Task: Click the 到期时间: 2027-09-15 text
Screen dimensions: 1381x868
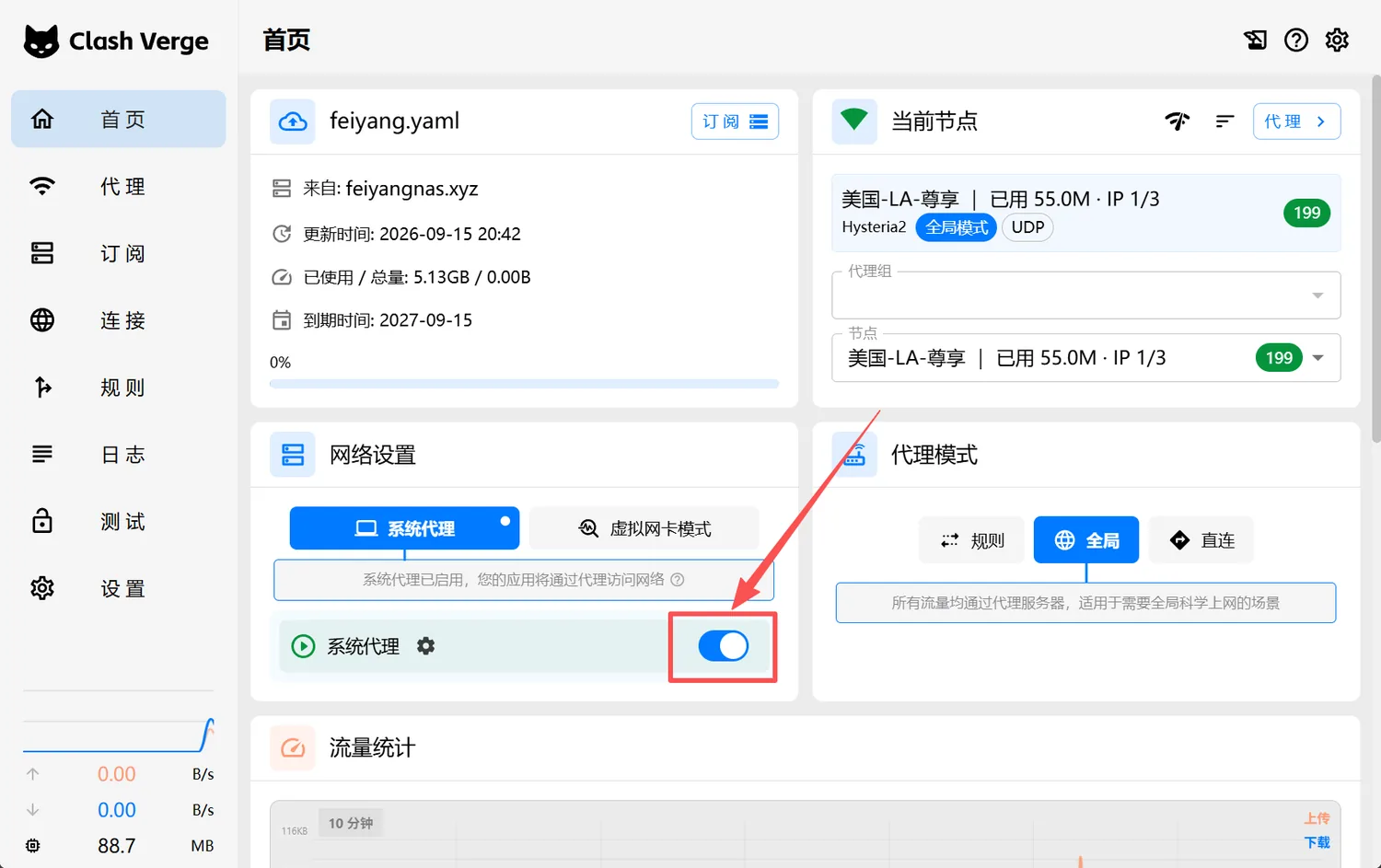Action: (388, 320)
